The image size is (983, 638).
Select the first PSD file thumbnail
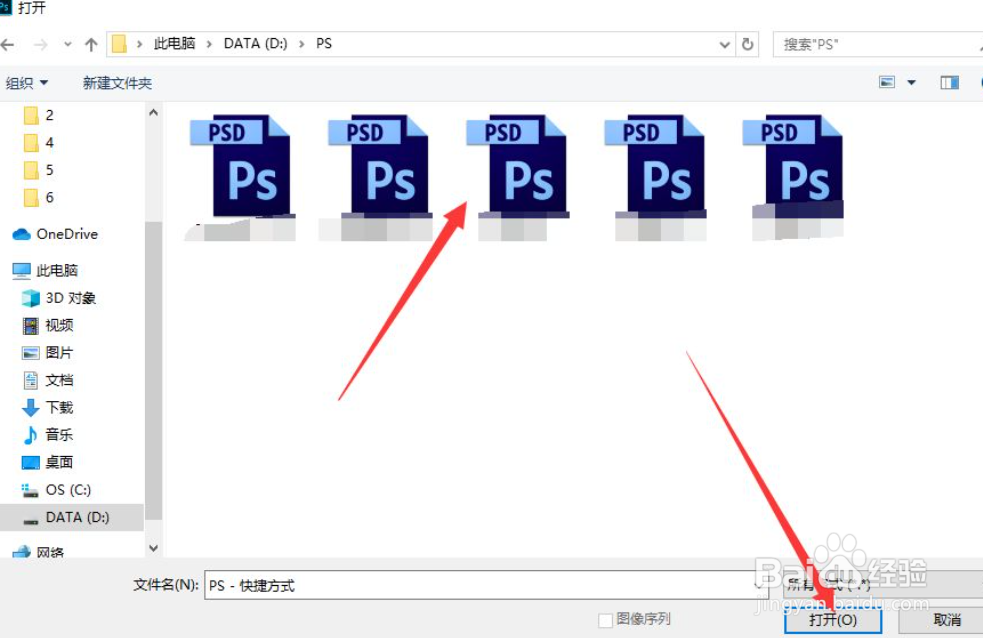click(x=240, y=177)
